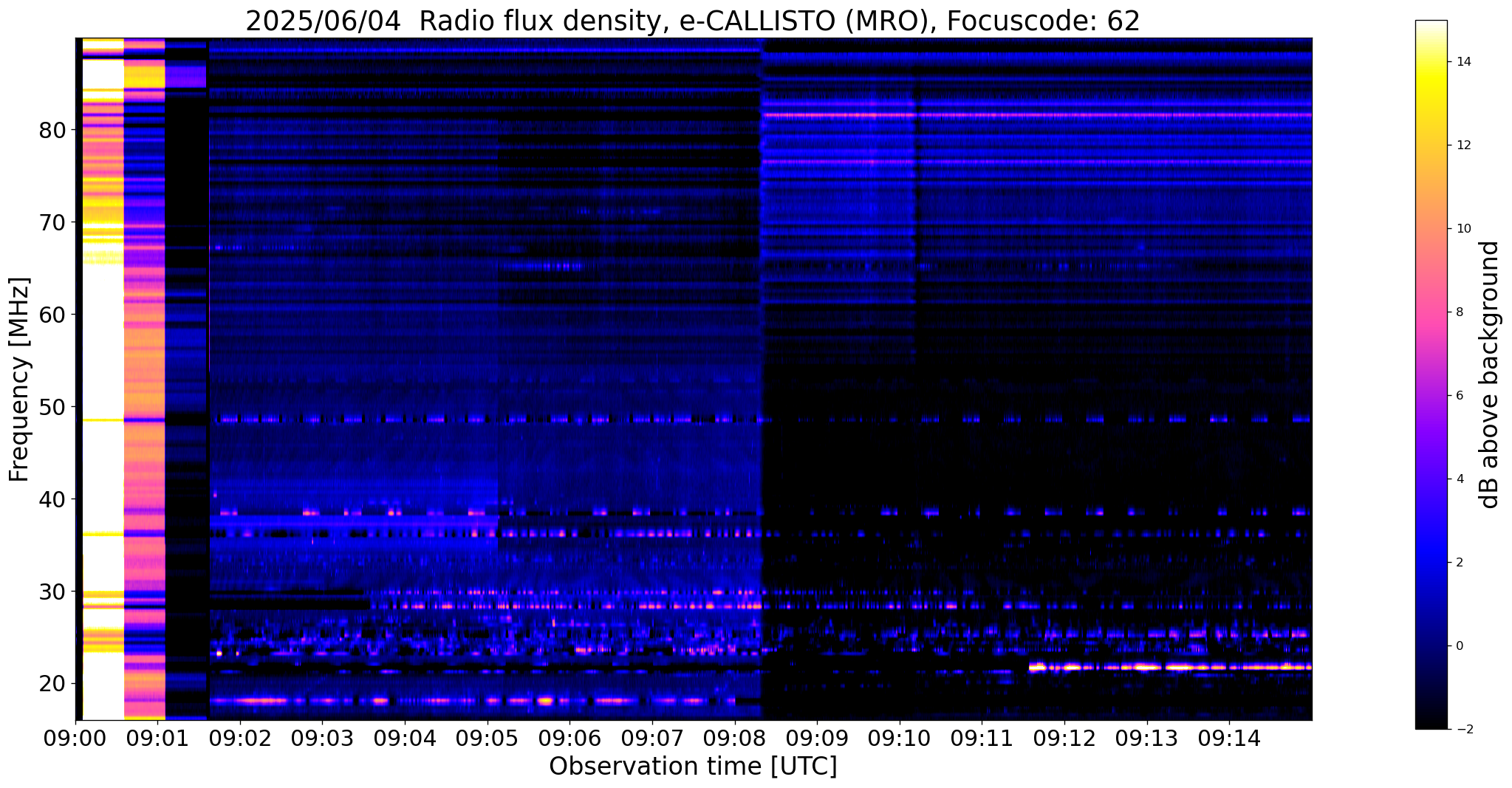This screenshot has height=788, width=1512.
Task: Click the 80 MHz frequency tick label
Action: pyautogui.click(x=52, y=130)
